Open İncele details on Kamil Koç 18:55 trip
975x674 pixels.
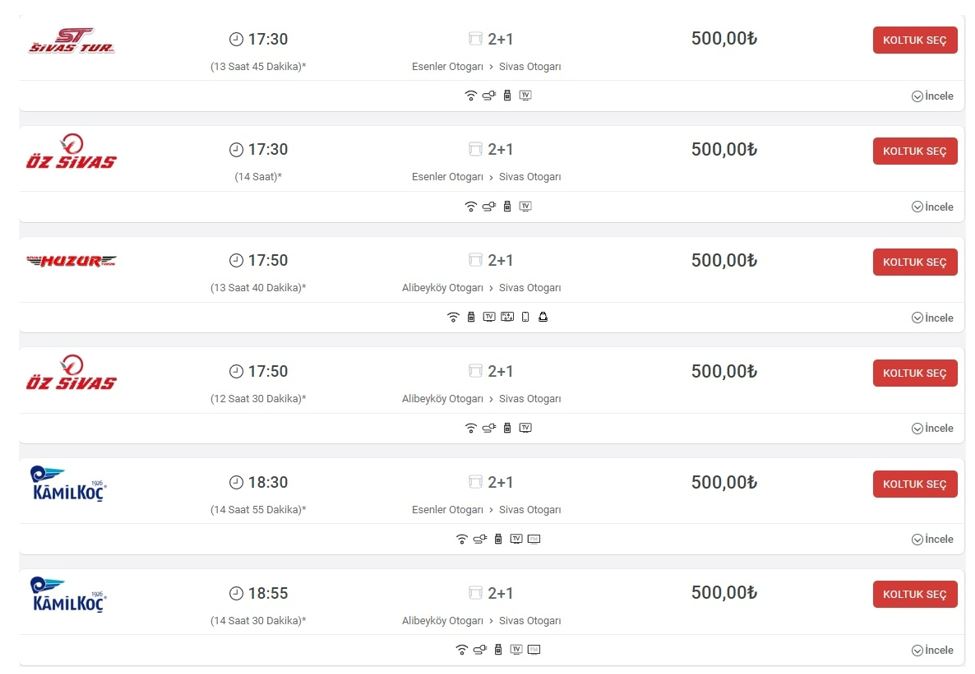932,650
